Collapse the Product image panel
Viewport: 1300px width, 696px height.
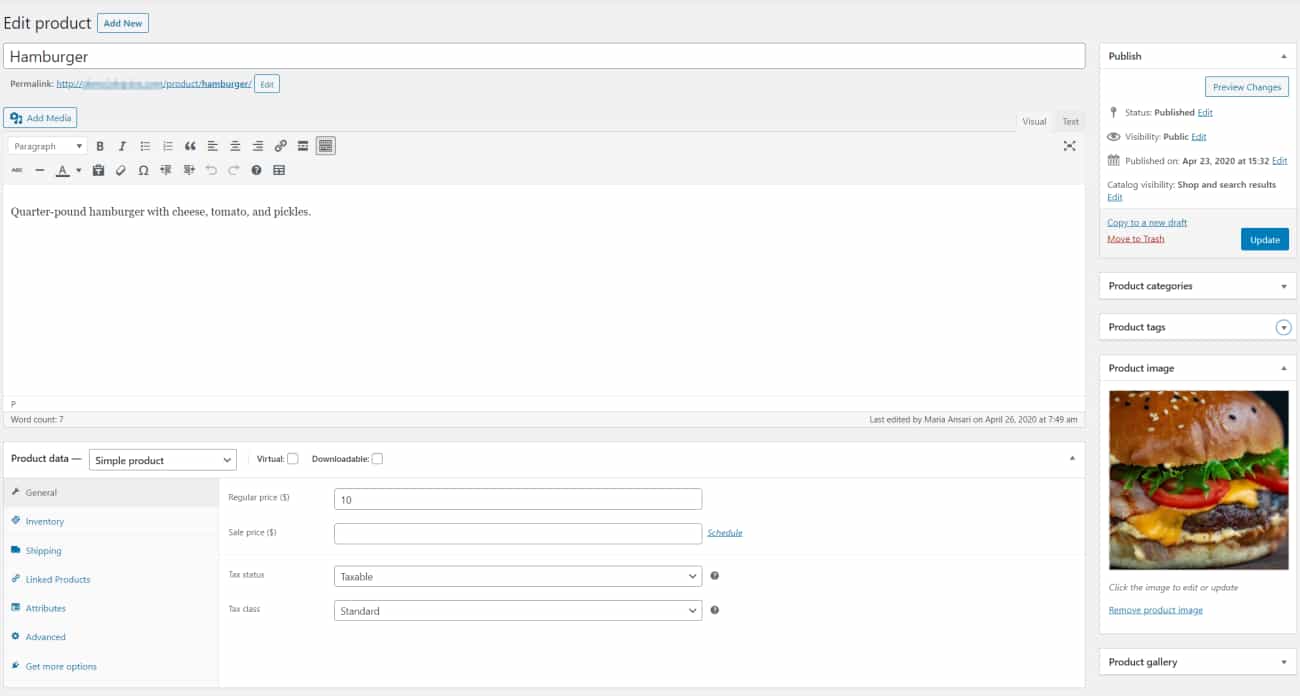[x=1283, y=368]
